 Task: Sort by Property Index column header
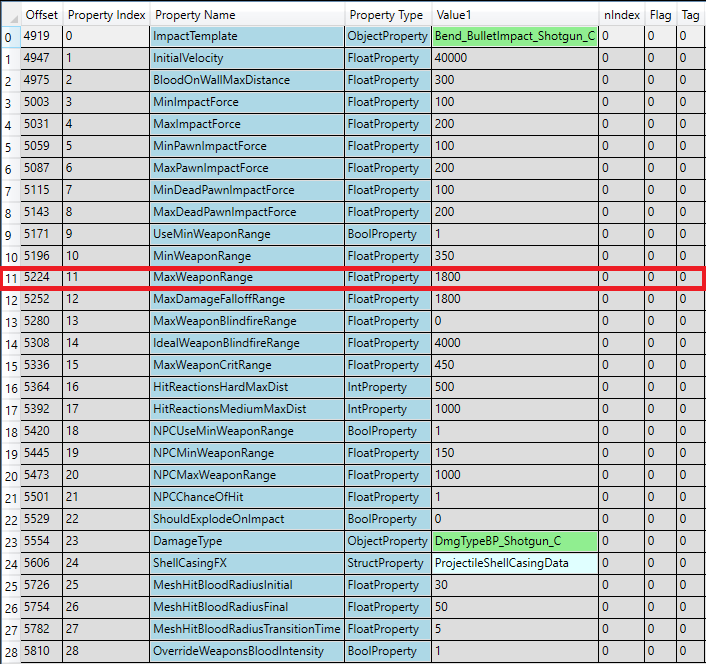click(x=106, y=15)
